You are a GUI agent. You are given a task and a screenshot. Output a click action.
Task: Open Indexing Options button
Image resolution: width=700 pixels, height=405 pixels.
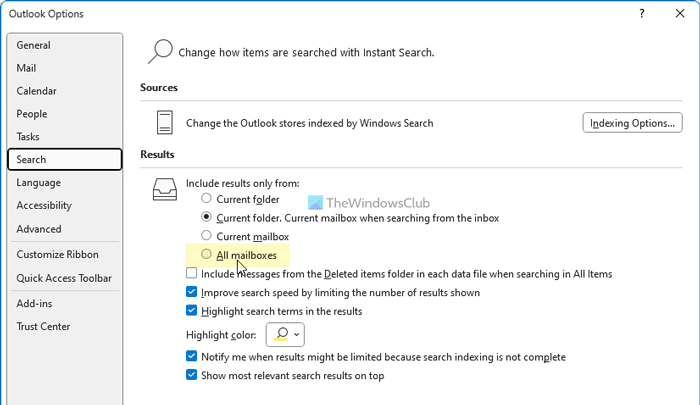632,123
